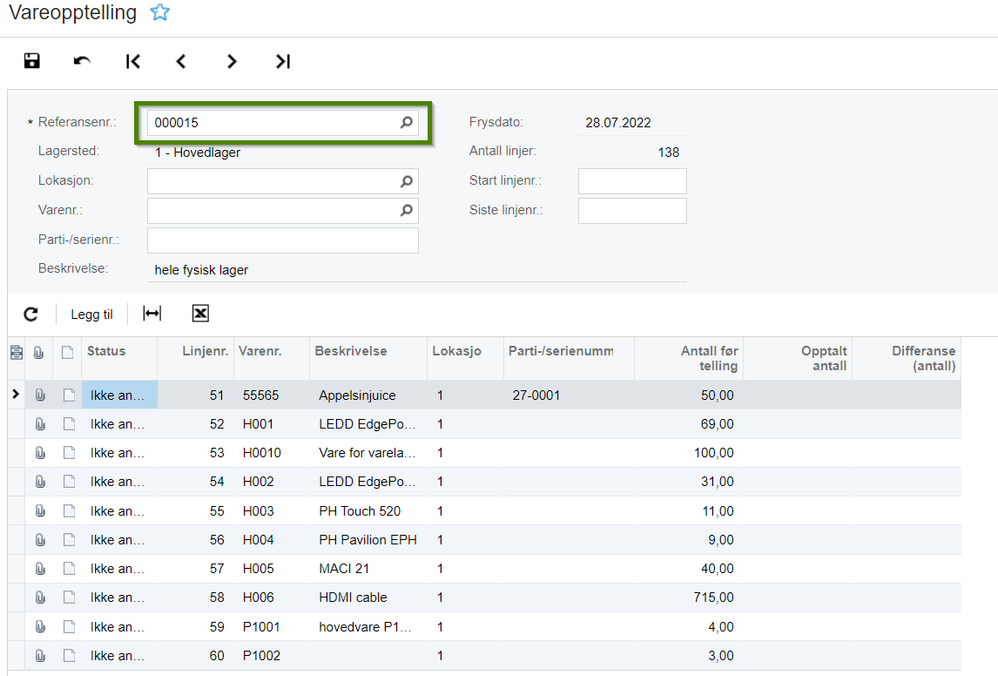This screenshot has height=676, width=998.
Task: Click Legg til button
Action: click(92, 314)
